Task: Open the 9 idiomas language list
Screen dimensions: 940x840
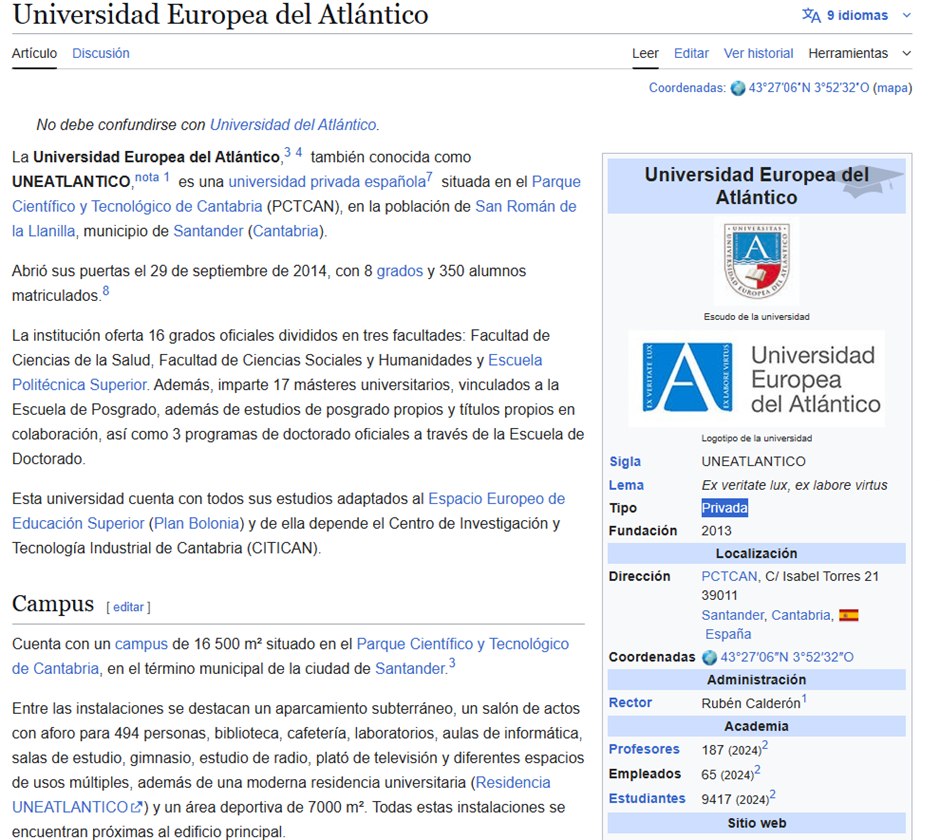Action: [x=857, y=15]
